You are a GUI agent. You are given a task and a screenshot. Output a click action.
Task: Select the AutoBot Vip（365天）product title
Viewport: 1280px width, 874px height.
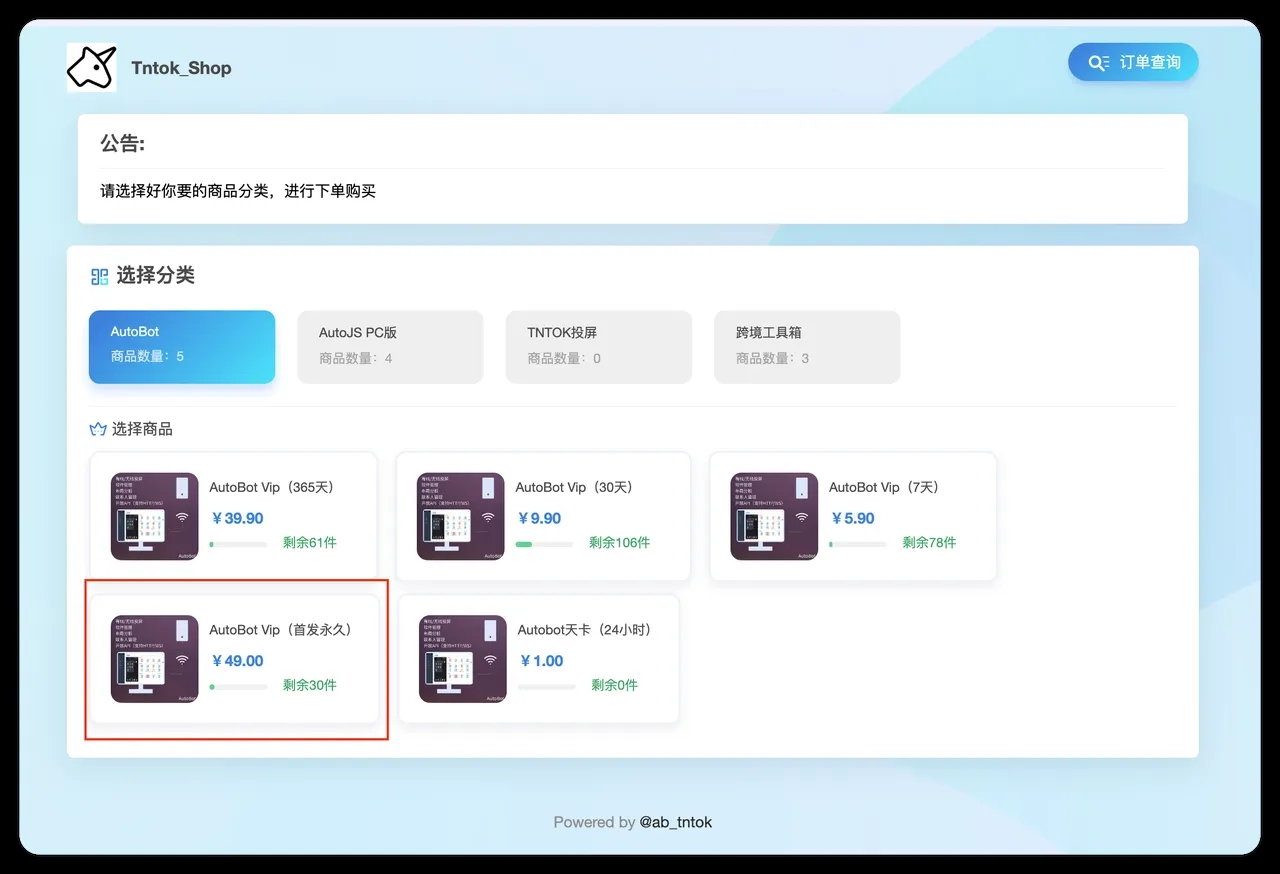[x=272, y=488]
